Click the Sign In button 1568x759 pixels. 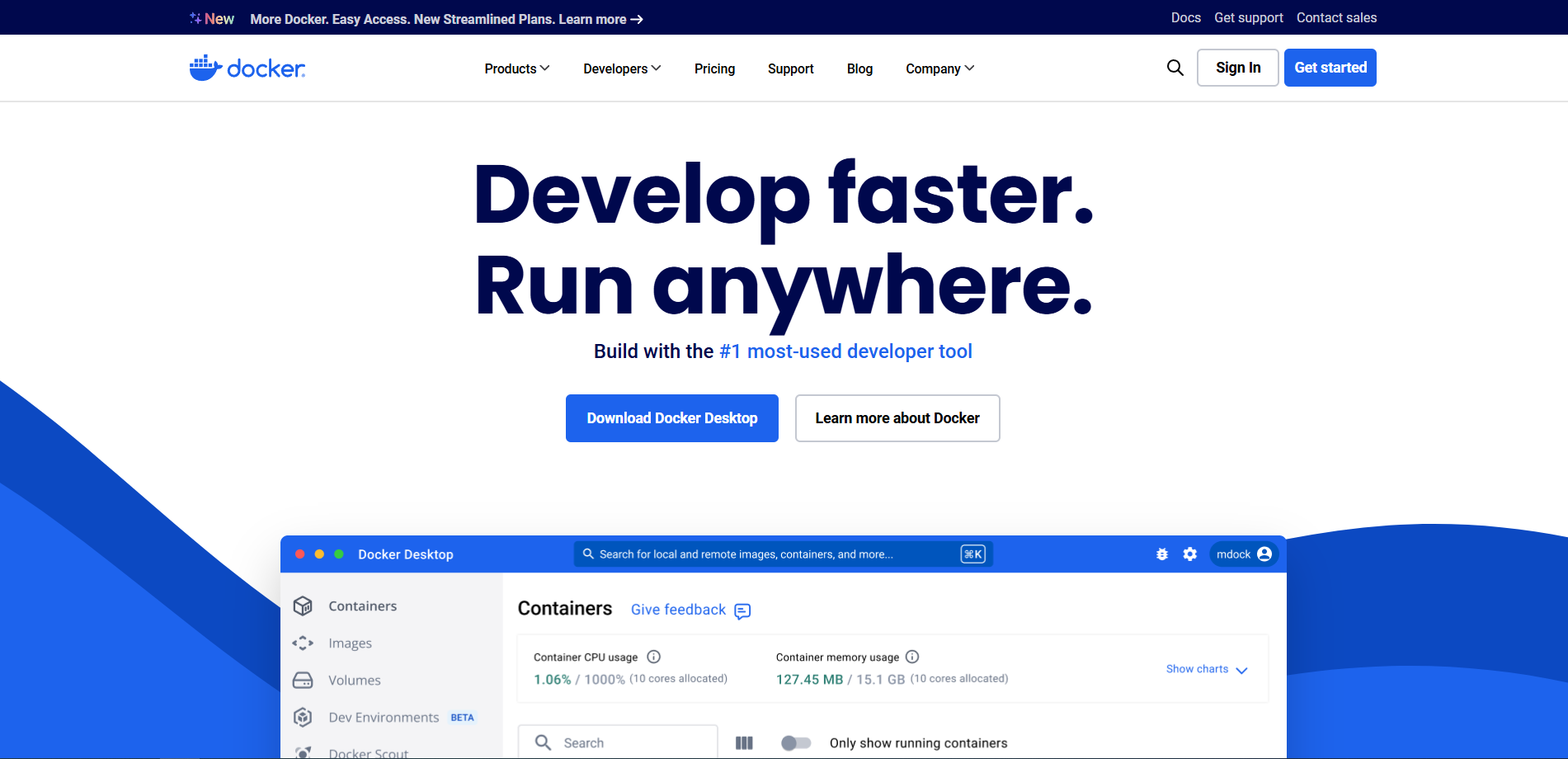tap(1238, 68)
